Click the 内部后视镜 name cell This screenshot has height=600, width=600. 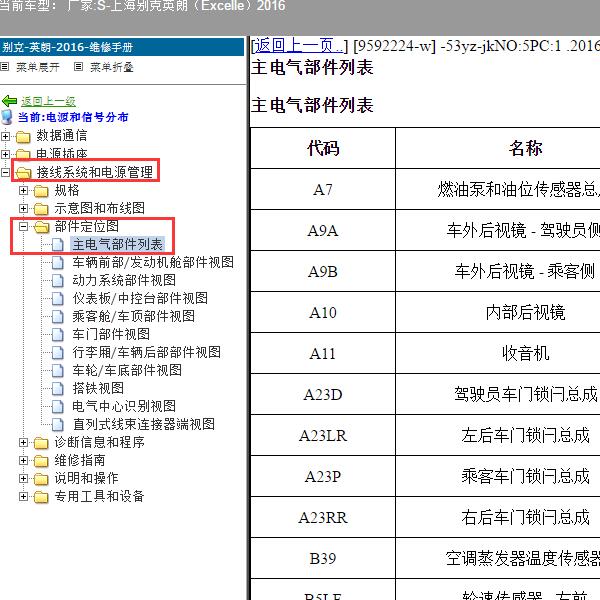pos(498,313)
